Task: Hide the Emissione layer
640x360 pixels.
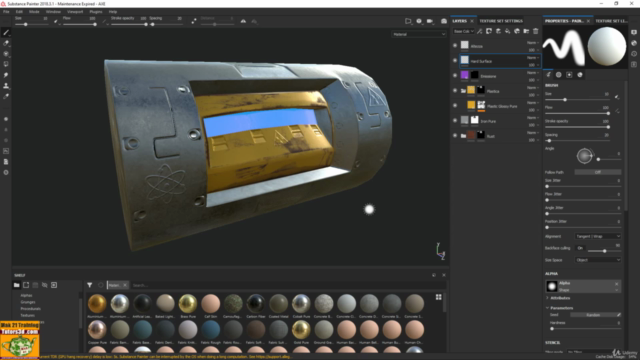Action: (x=455, y=76)
